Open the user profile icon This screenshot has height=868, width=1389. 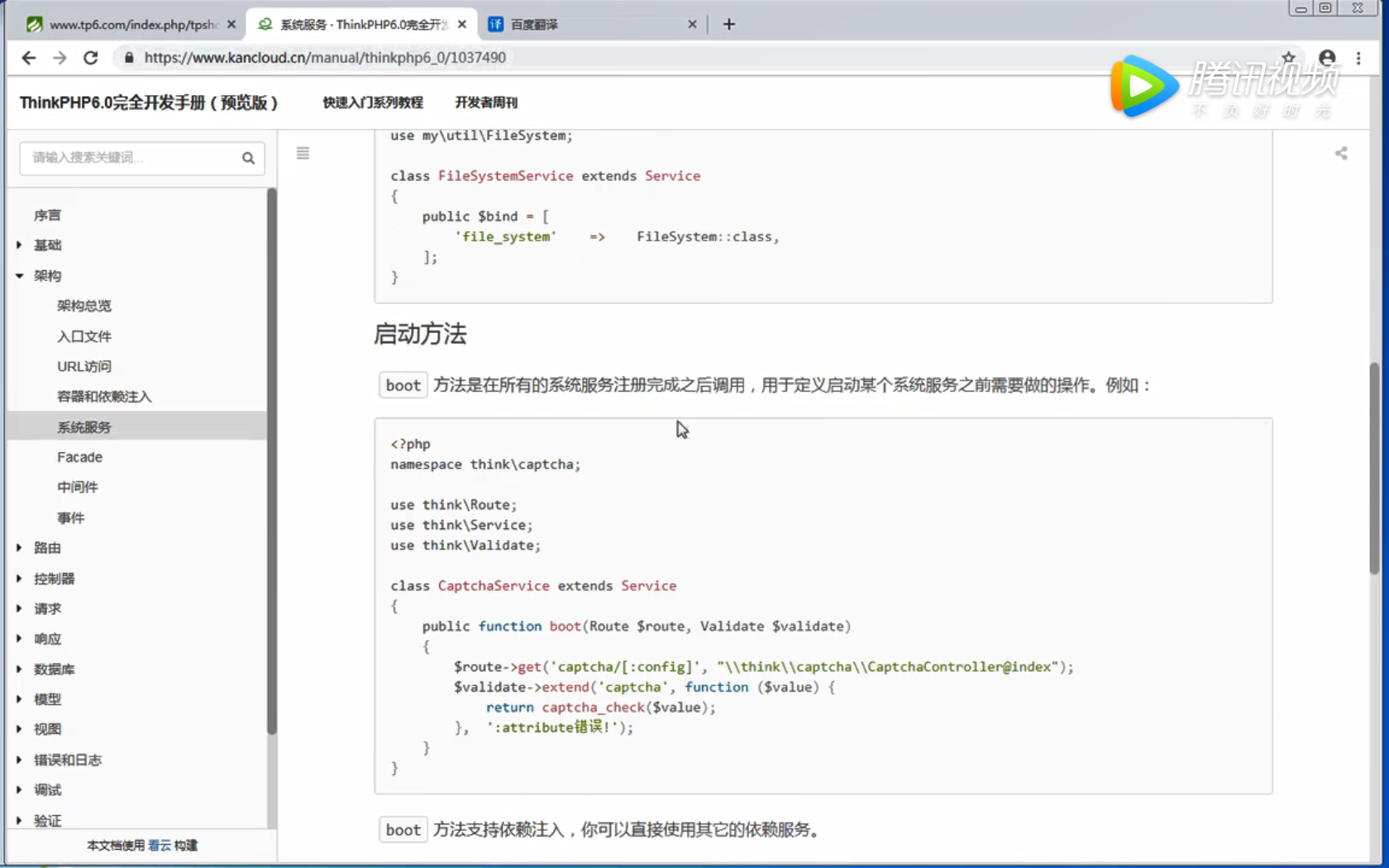point(1327,57)
